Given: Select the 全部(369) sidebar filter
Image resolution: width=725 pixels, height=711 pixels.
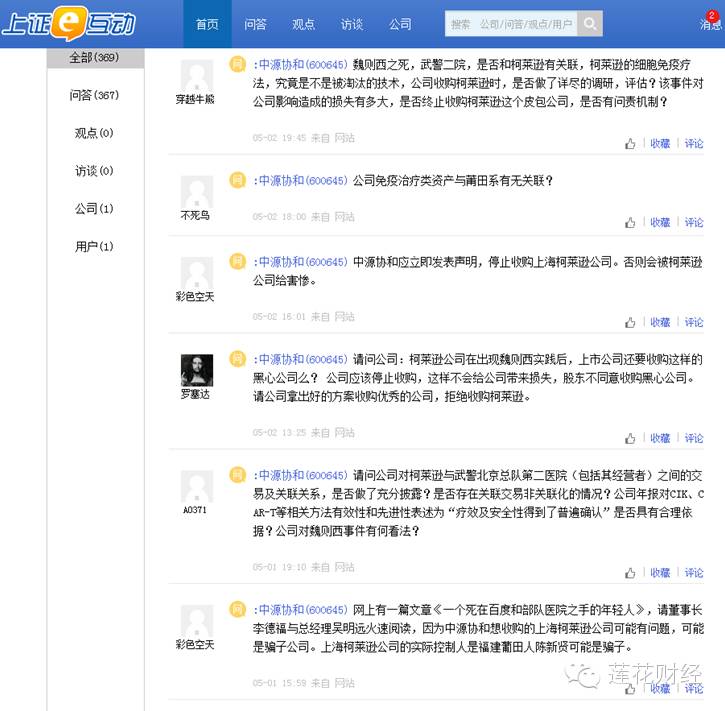Looking at the screenshot, I should click(95, 58).
